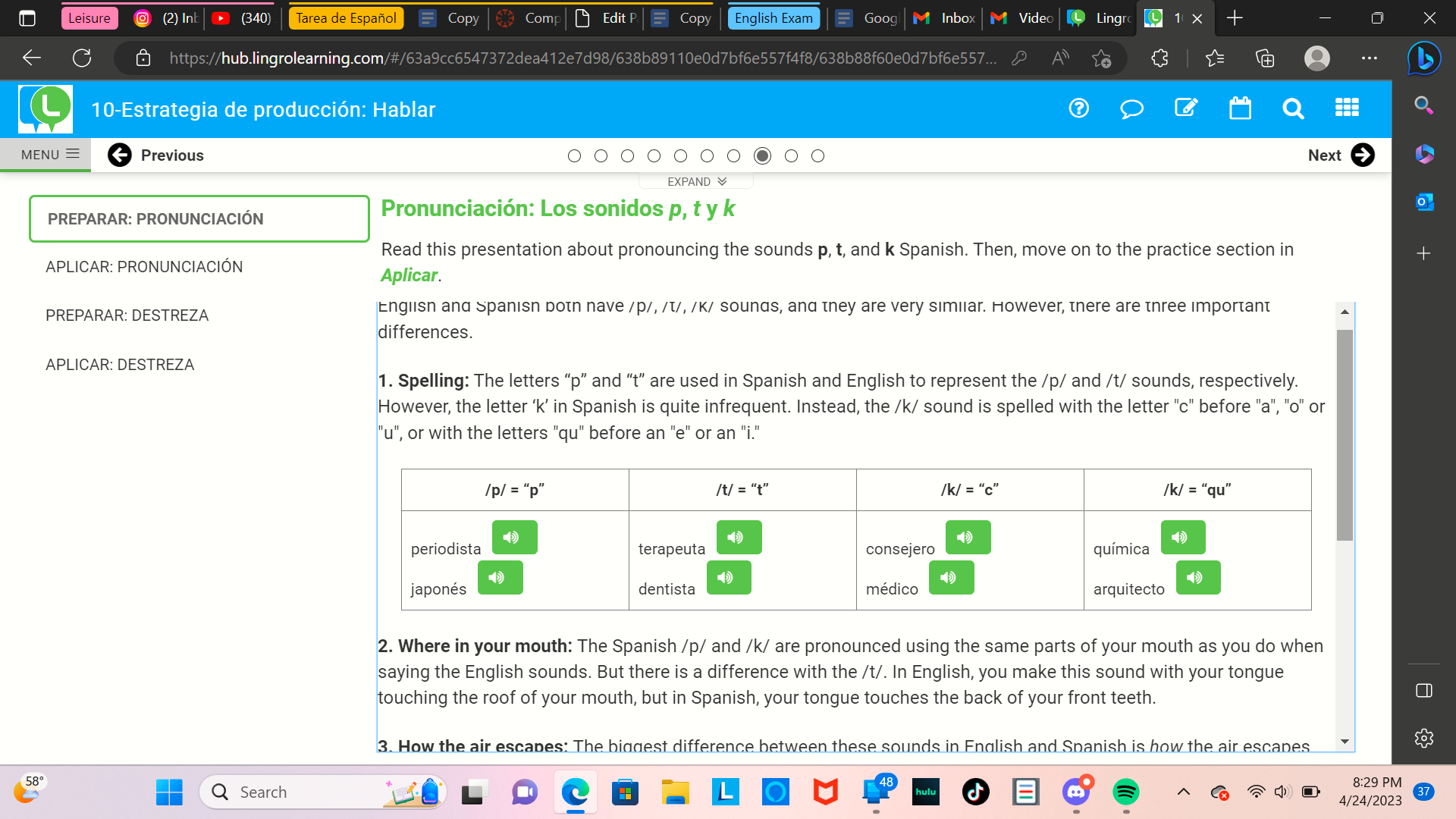The width and height of the screenshot is (1456, 819).
Task: Open the notes edit icon
Action: point(1186,108)
